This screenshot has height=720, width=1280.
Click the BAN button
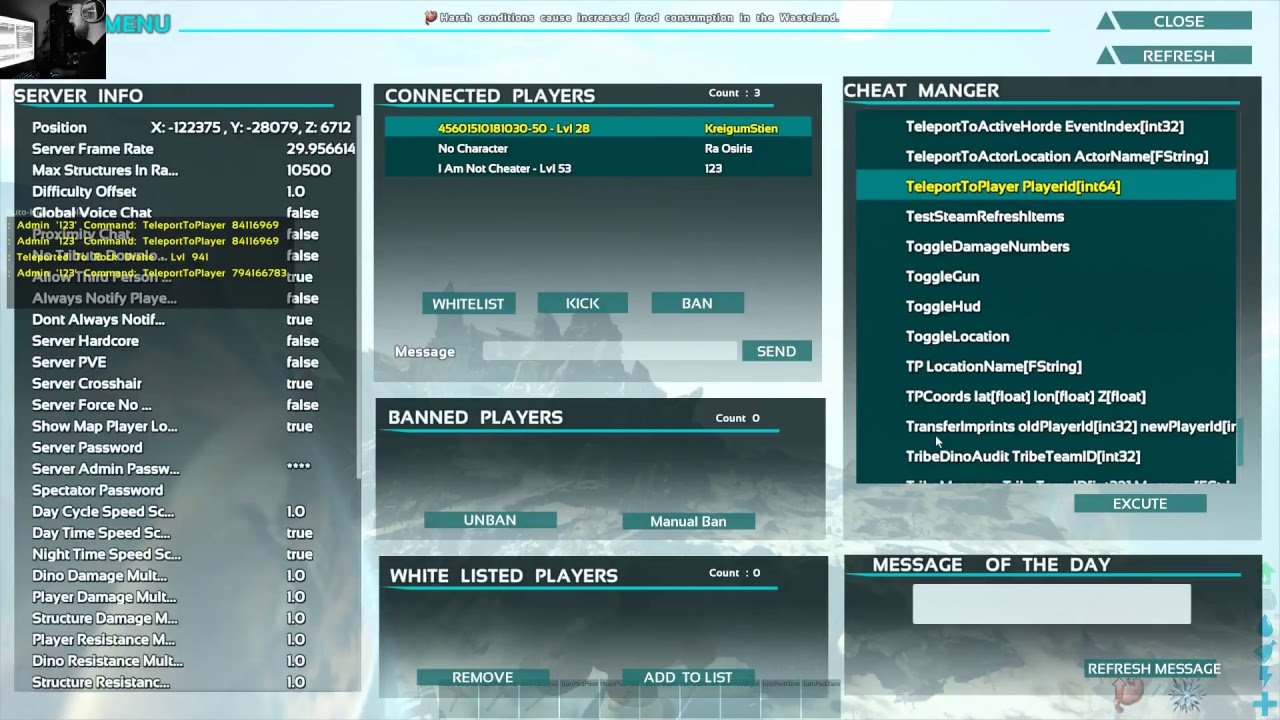point(697,303)
